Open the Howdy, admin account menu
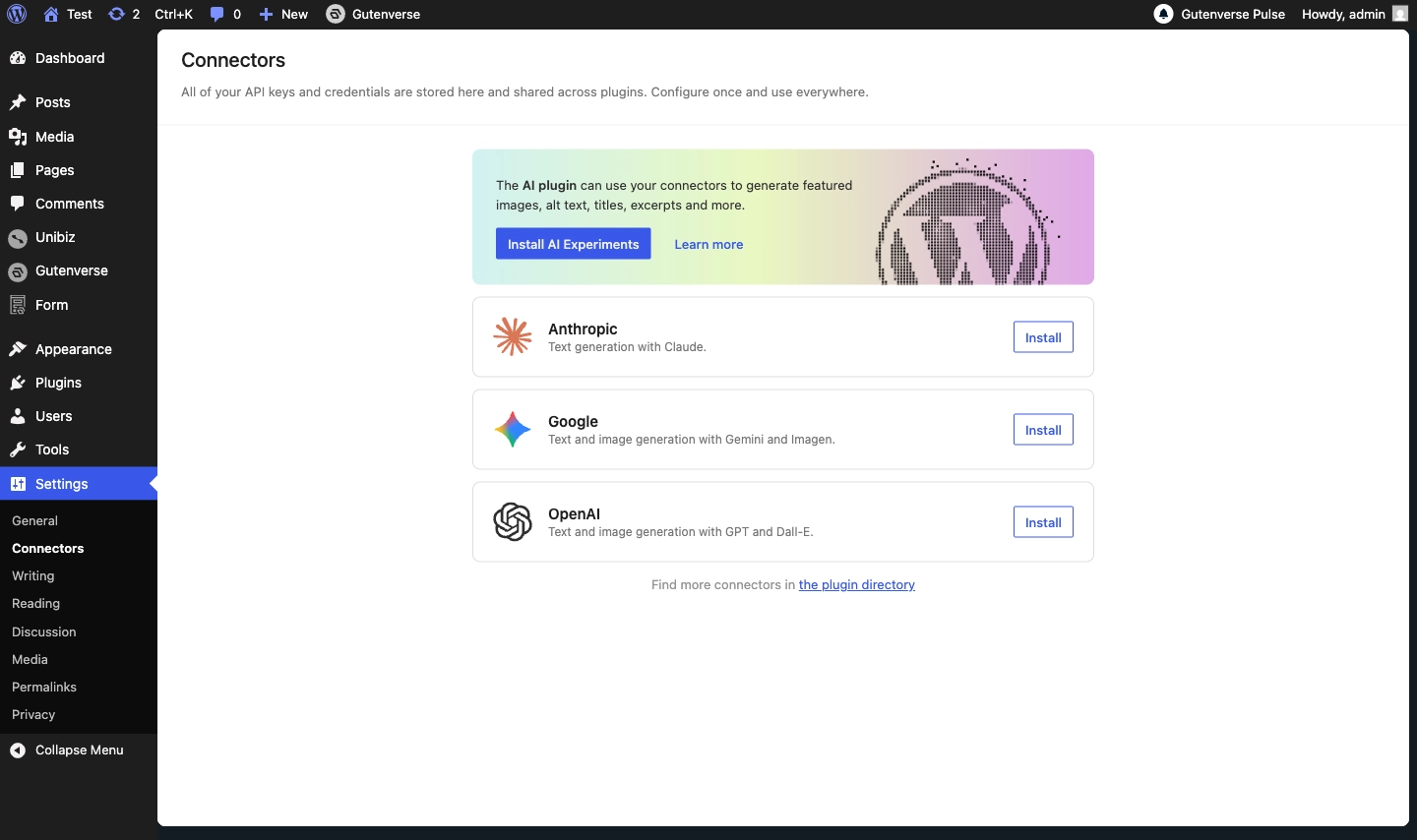The width and height of the screenshot is (1417, 840). pyautogui.click(x=1343, y=14)
